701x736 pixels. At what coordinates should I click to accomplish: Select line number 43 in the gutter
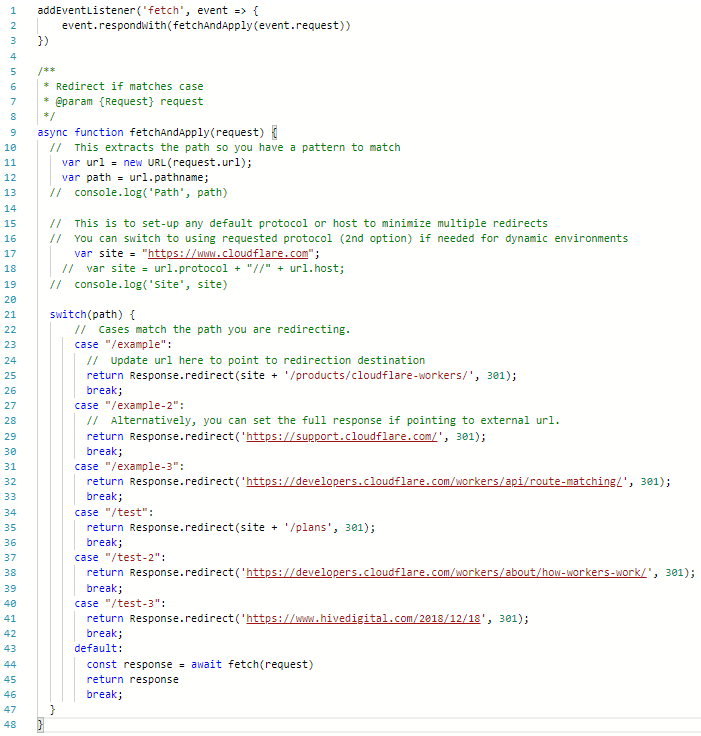[x=10, y=649]
